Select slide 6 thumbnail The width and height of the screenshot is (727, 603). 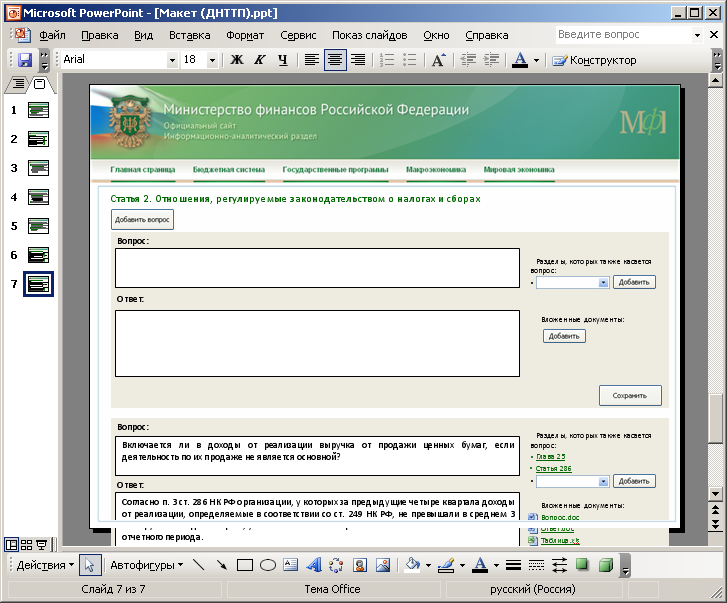38,255
